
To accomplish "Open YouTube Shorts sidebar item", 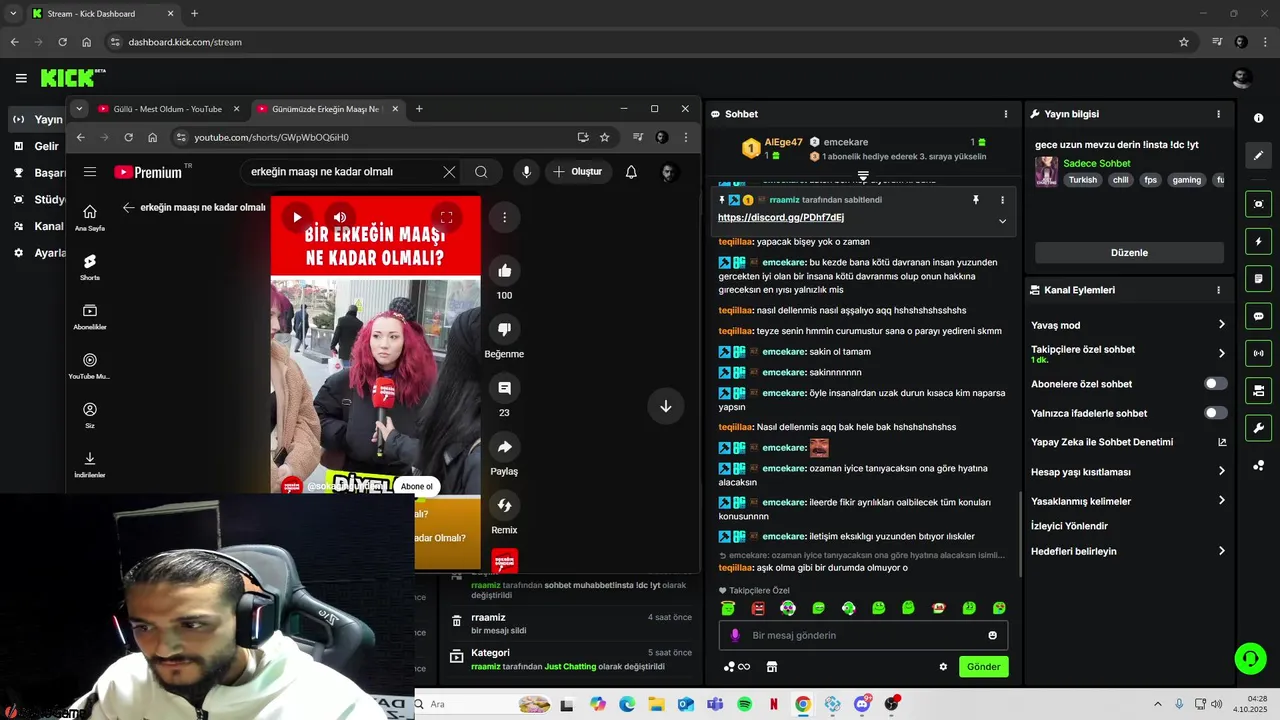I will [90, 267].
